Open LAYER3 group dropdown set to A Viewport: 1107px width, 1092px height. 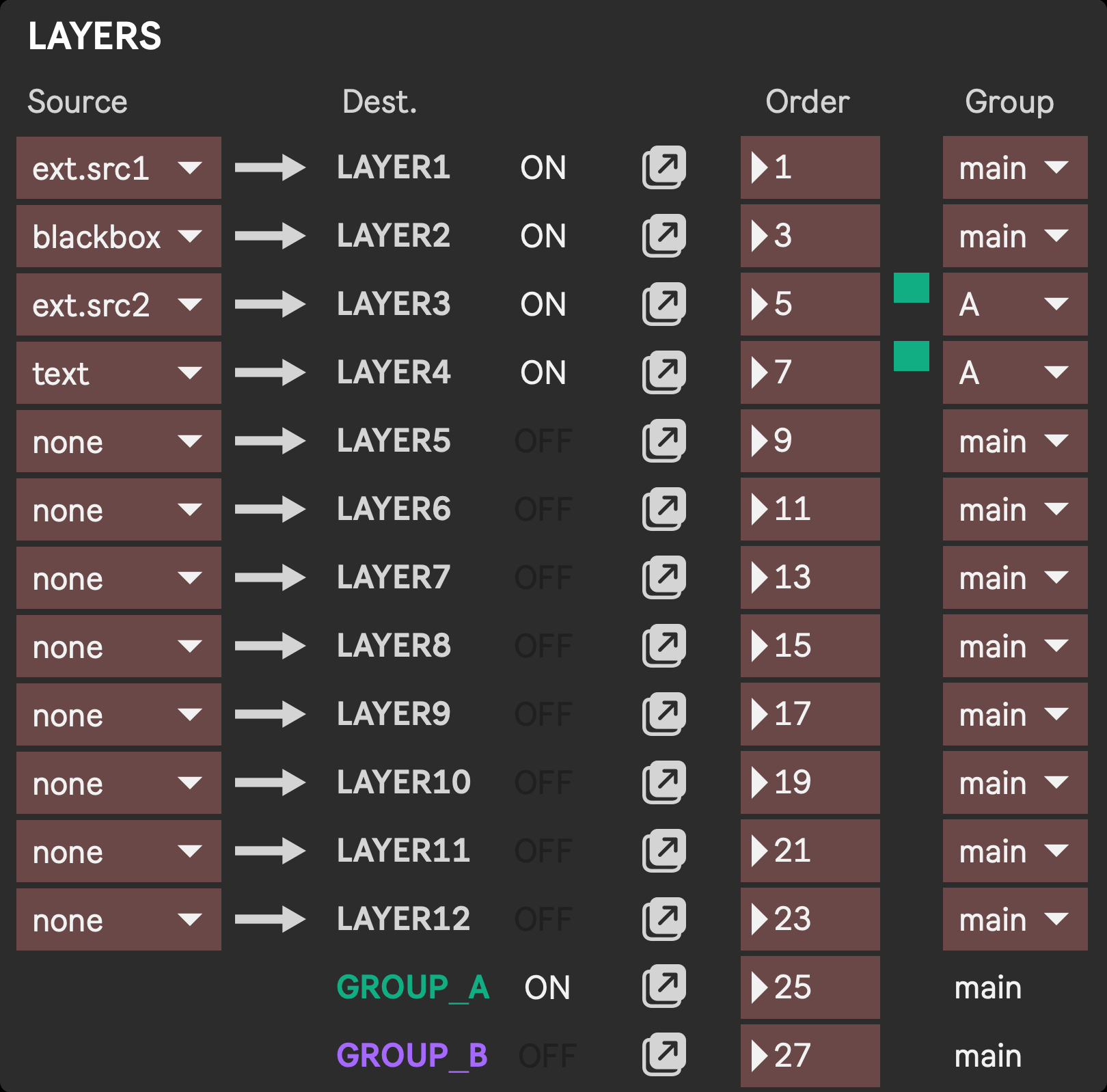pyautogui.click(x=1015, y=304)
